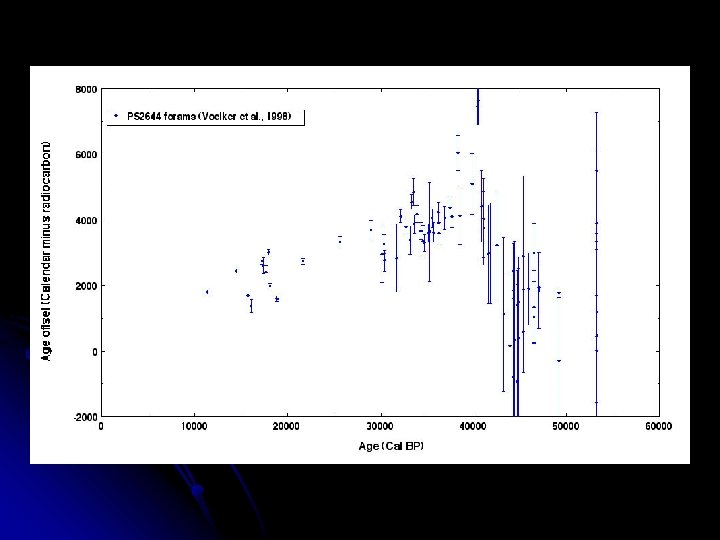Image resolution: width=720 pixels, height=540 pixels.
Task: Click the x-axis tick label '20000'
Action: [x=287, y=426]
